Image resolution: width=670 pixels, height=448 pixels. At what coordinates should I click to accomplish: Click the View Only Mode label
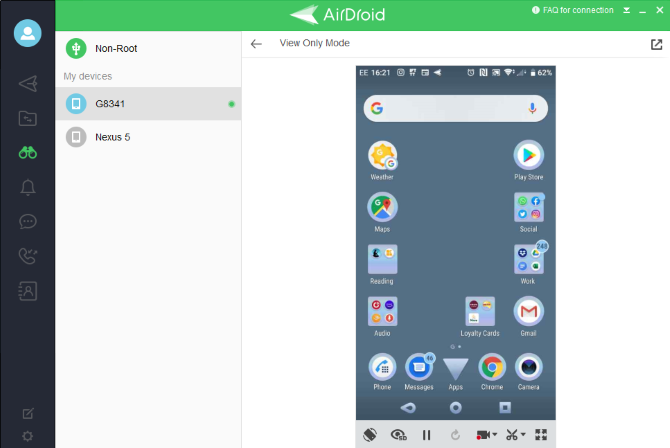point(314,43)
